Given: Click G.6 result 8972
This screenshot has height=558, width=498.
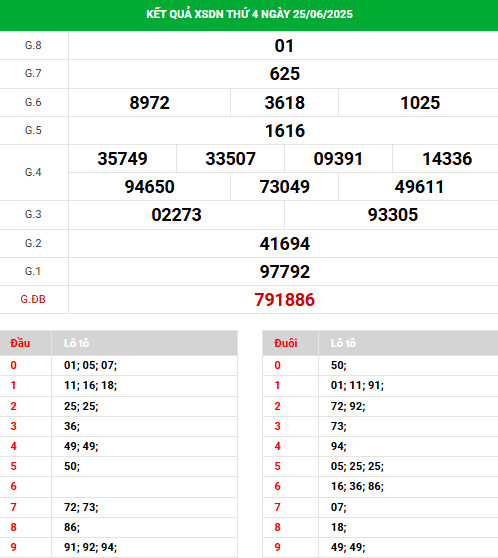Looking at the screenshot, I should coord(150,103).
